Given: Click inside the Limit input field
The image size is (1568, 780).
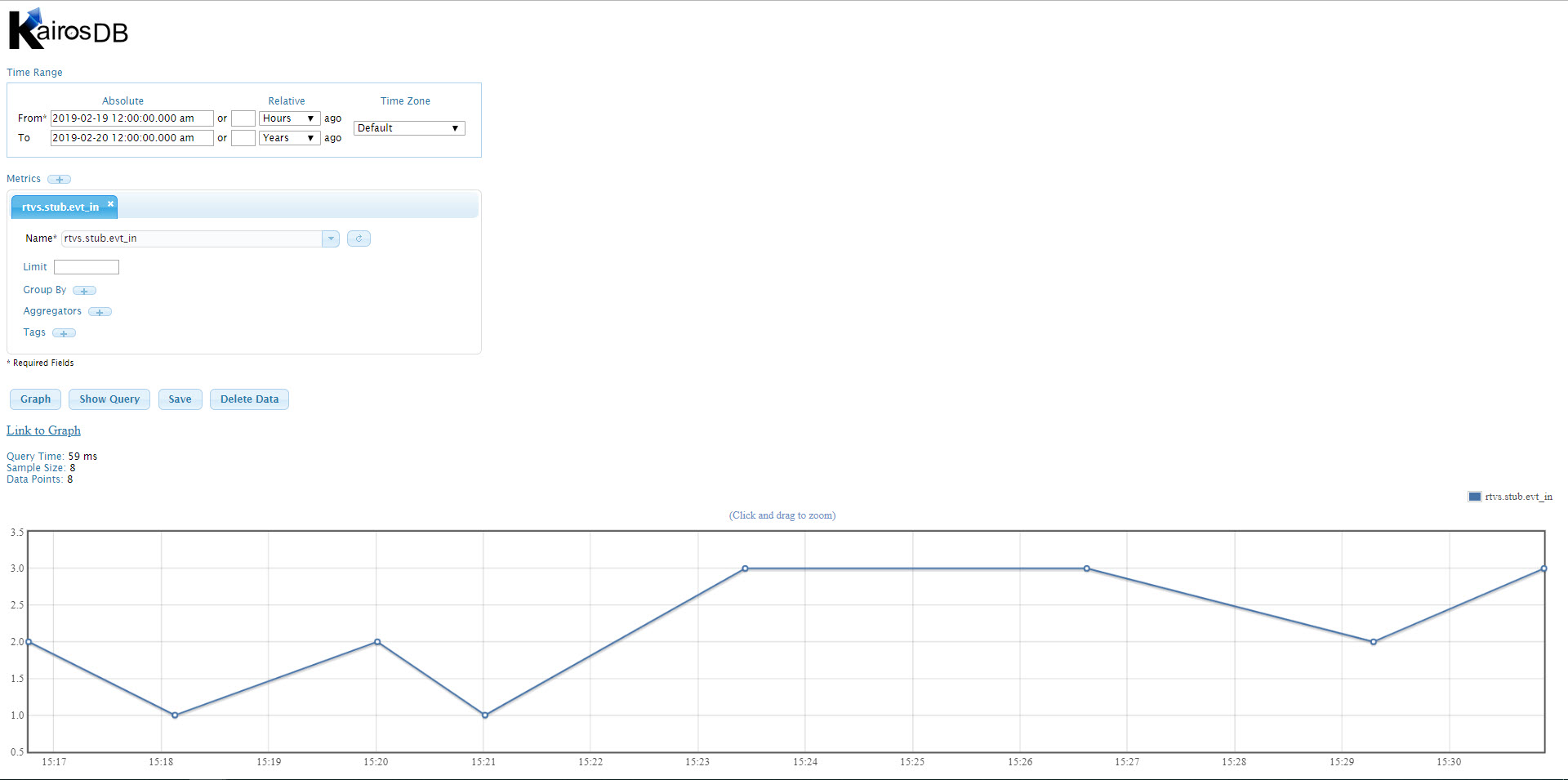Looking at the screenshot, I should point(86,266).
